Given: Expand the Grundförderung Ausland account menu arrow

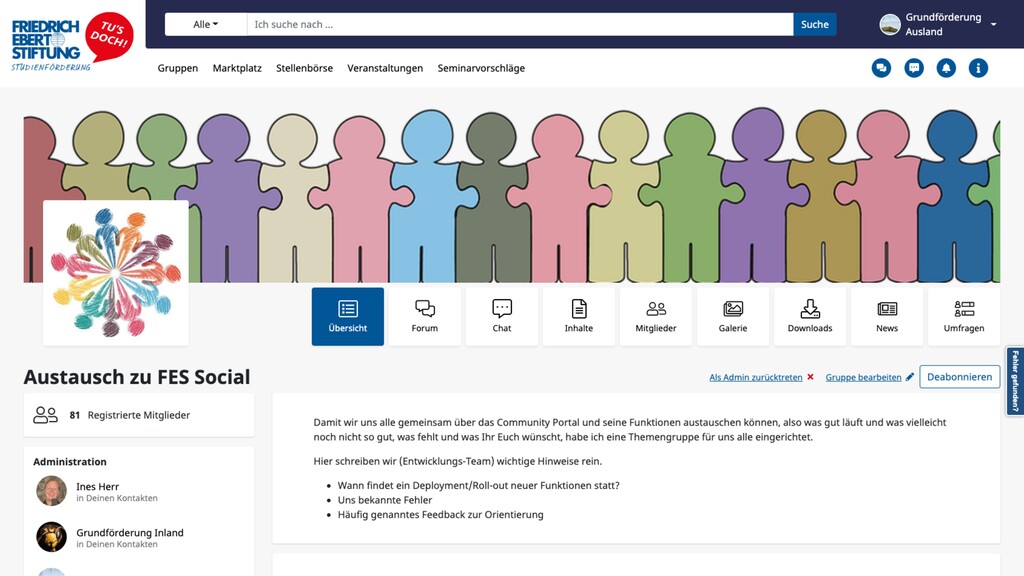Looking at the screenshot, I should tap(993, 24).
